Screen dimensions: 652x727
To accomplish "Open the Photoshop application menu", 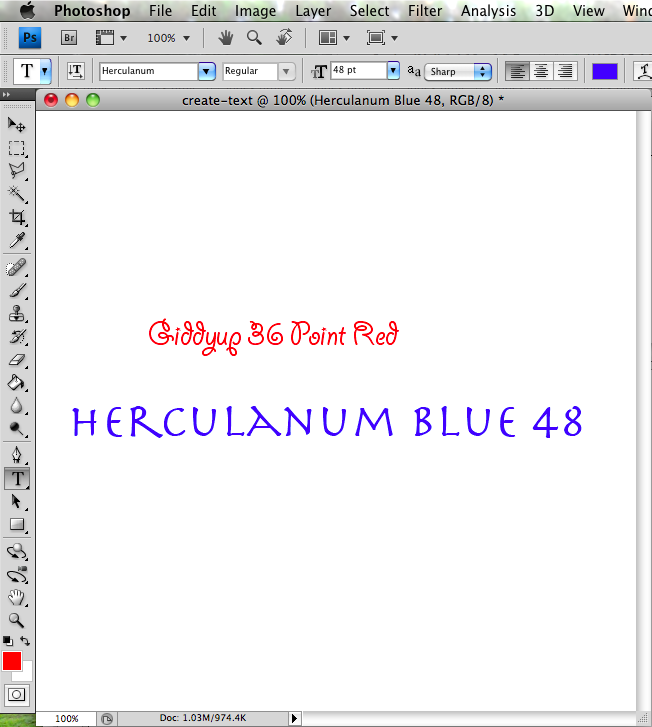I will [92, 11].
